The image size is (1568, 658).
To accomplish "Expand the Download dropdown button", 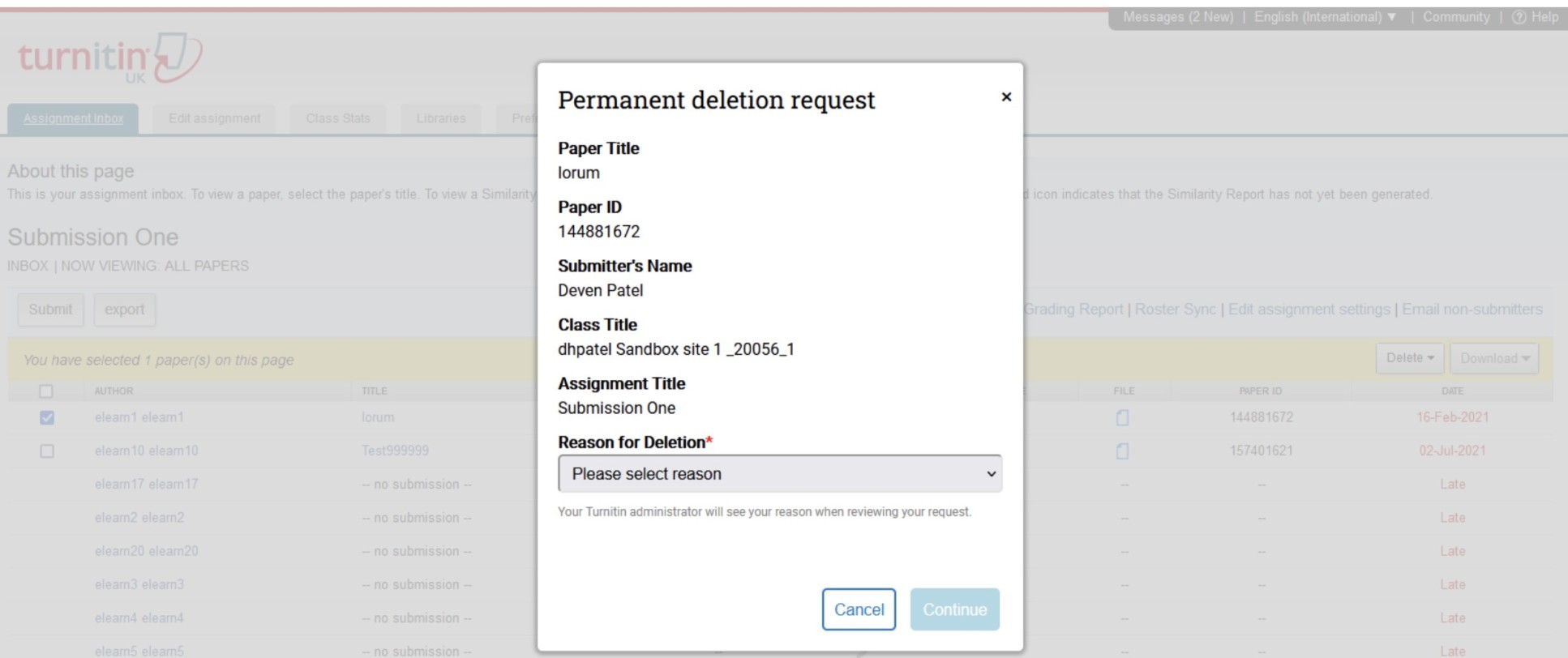I will [x=1494, y=358].
